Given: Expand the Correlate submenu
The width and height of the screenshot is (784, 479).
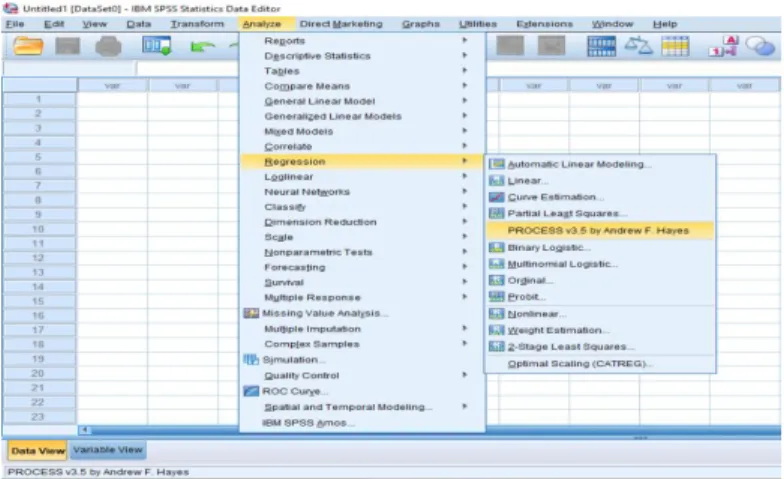Looking at the screenshot, I should [x=362, y=146].
